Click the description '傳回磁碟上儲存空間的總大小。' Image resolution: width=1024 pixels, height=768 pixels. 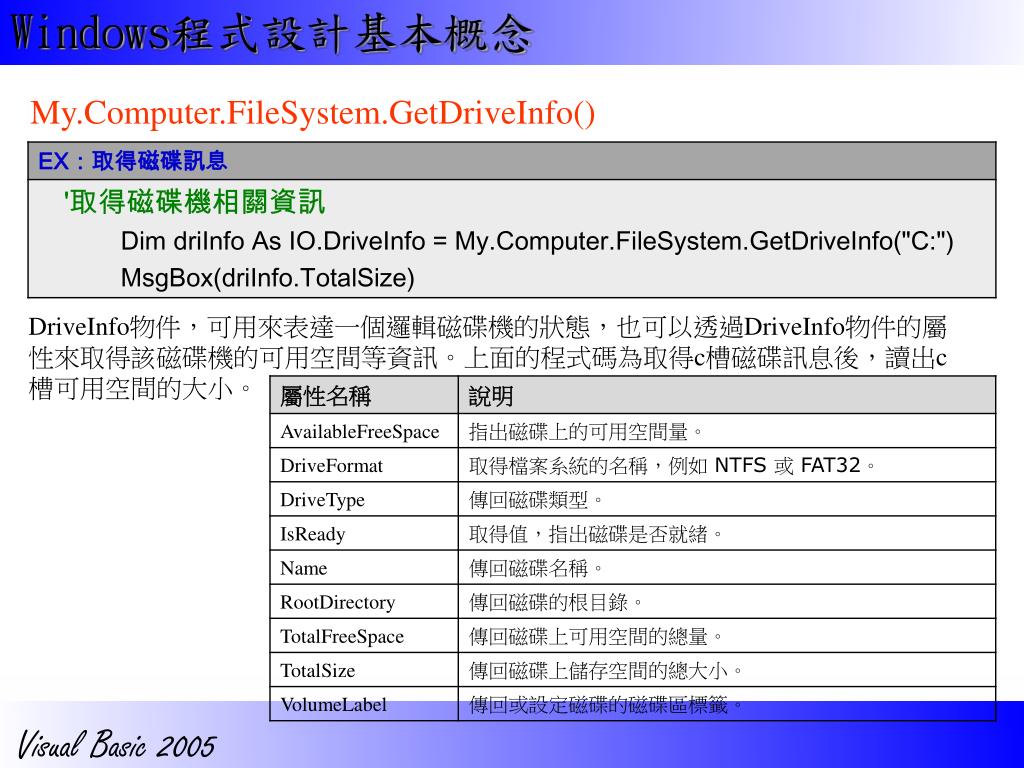605,671
